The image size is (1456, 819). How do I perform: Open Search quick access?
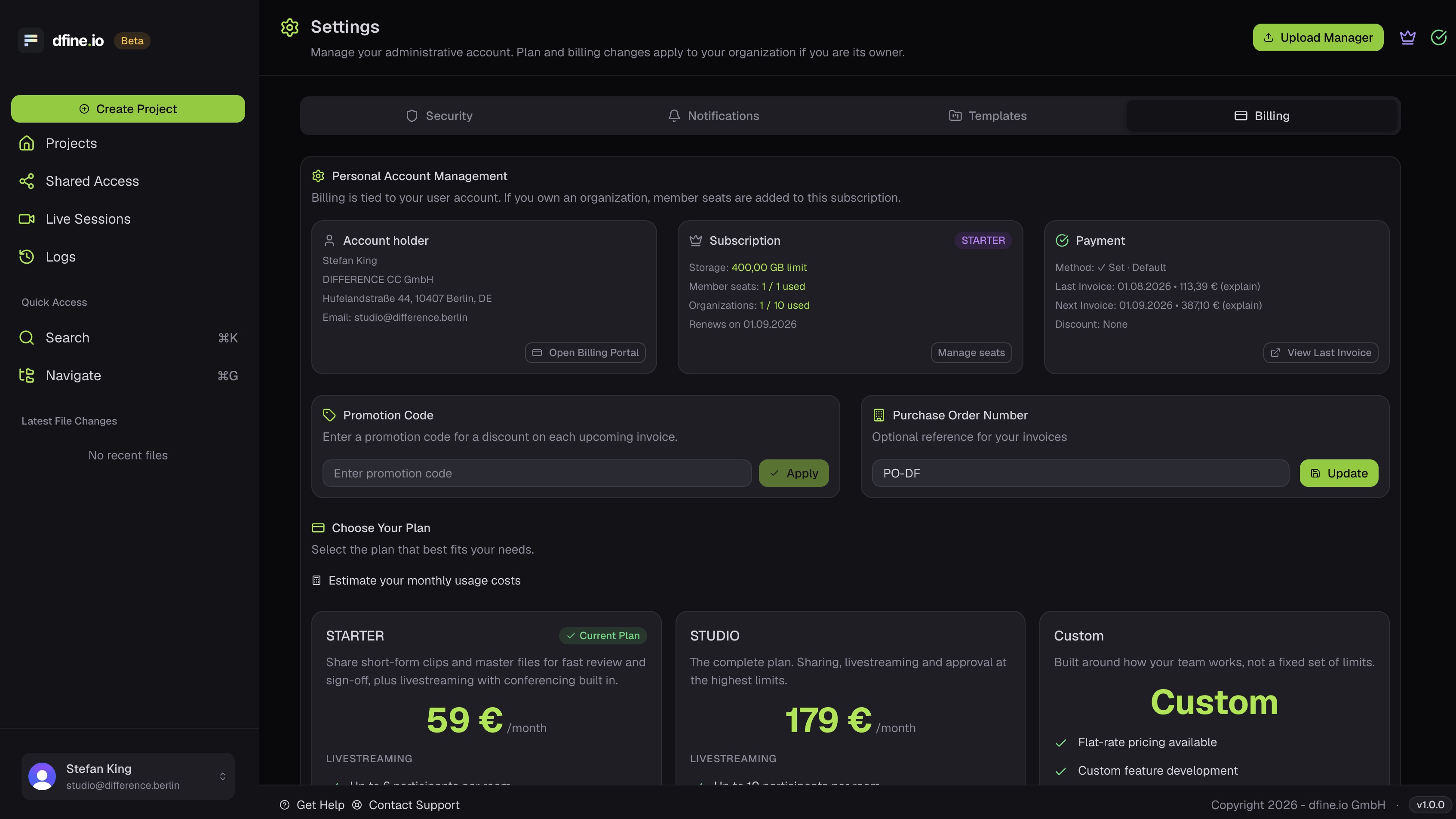point(128,337)
